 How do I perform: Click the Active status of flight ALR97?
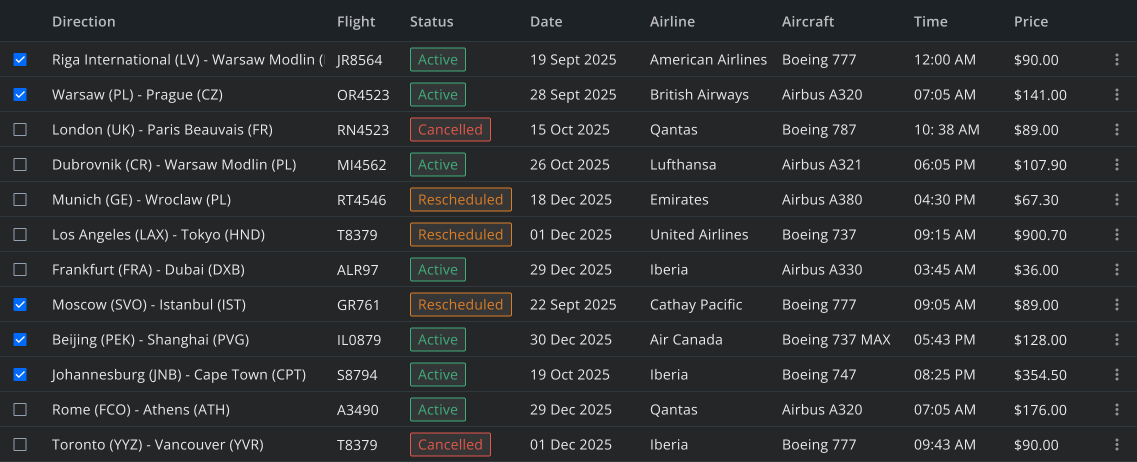pyautogui.click(x=437, y=270)
